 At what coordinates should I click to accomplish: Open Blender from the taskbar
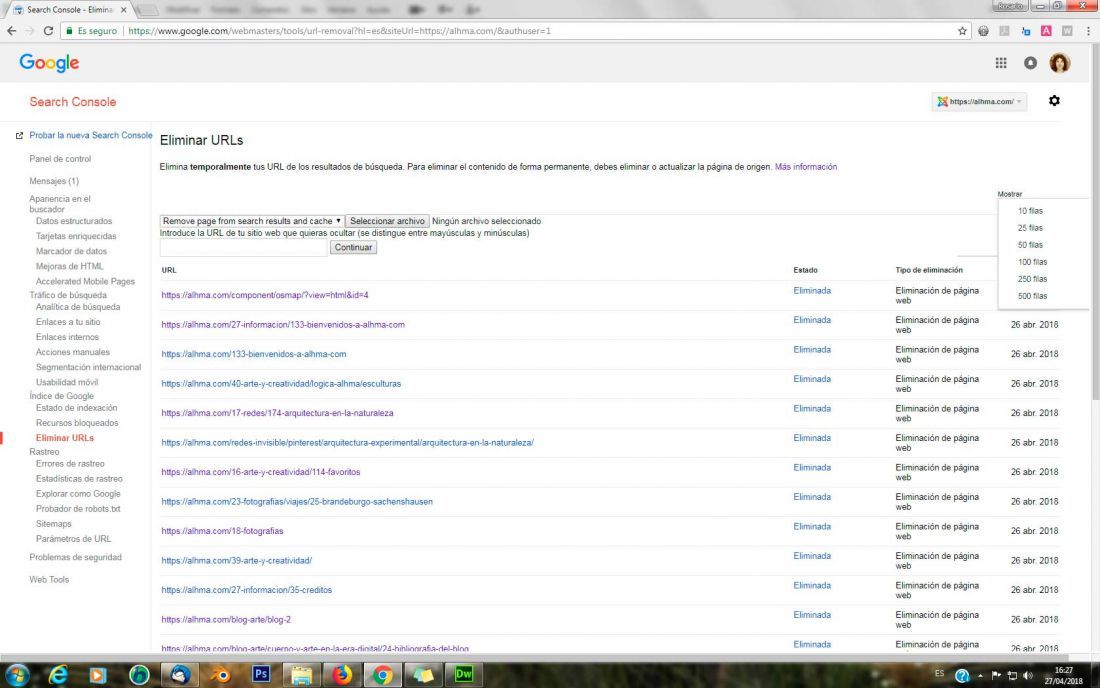220,675
